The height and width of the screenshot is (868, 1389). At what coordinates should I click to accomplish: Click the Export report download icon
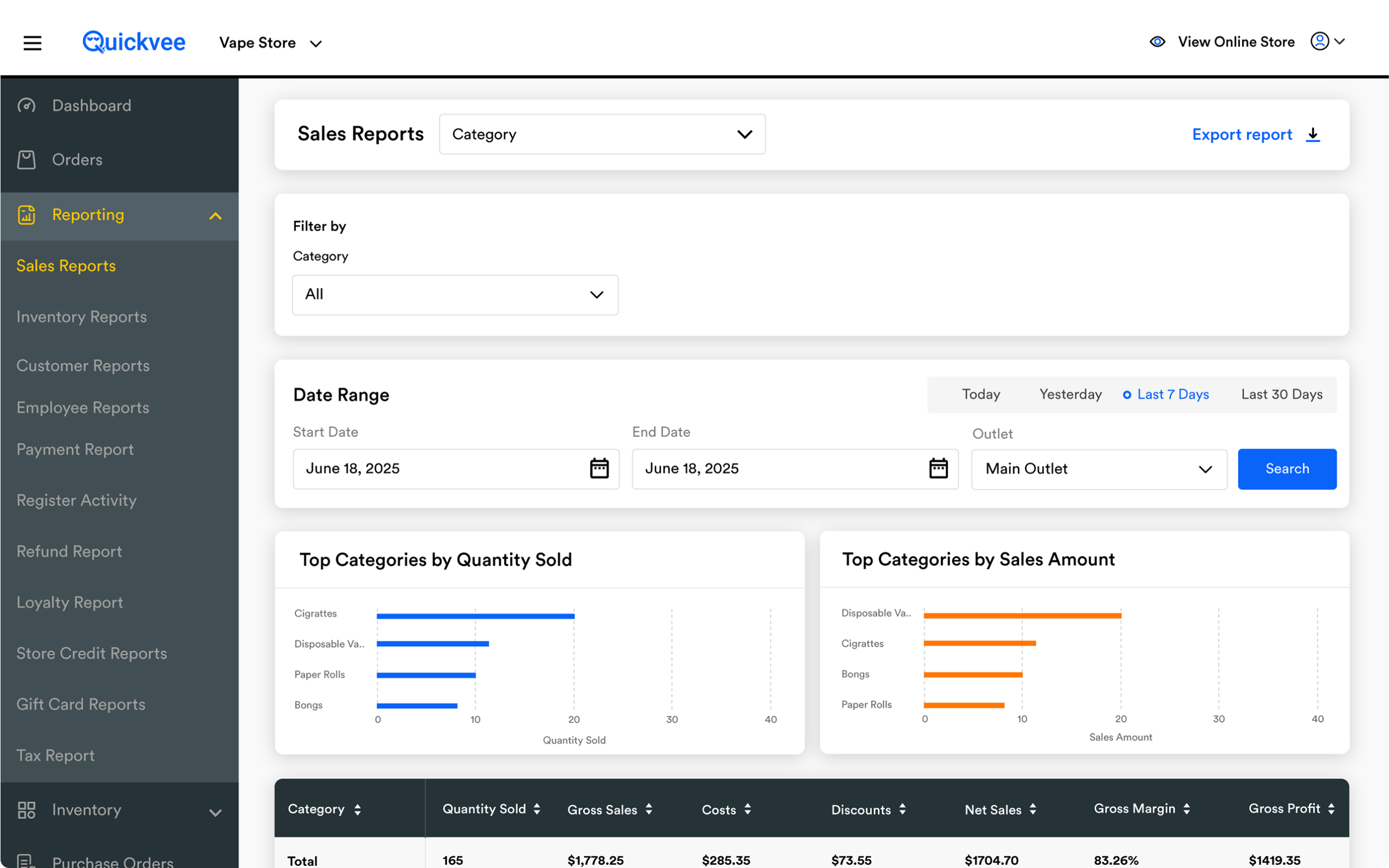click(1312, 135)
